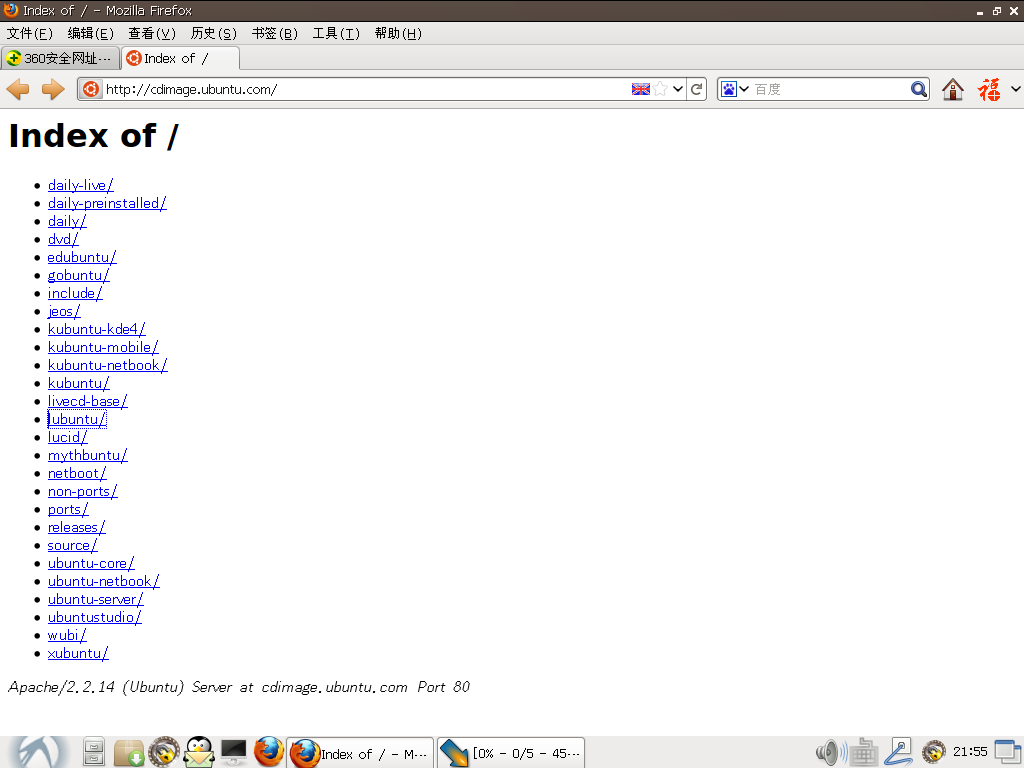Open the 工具(T) menu
The width and height of the screenshot is (1024, 768).
[336, 33]
